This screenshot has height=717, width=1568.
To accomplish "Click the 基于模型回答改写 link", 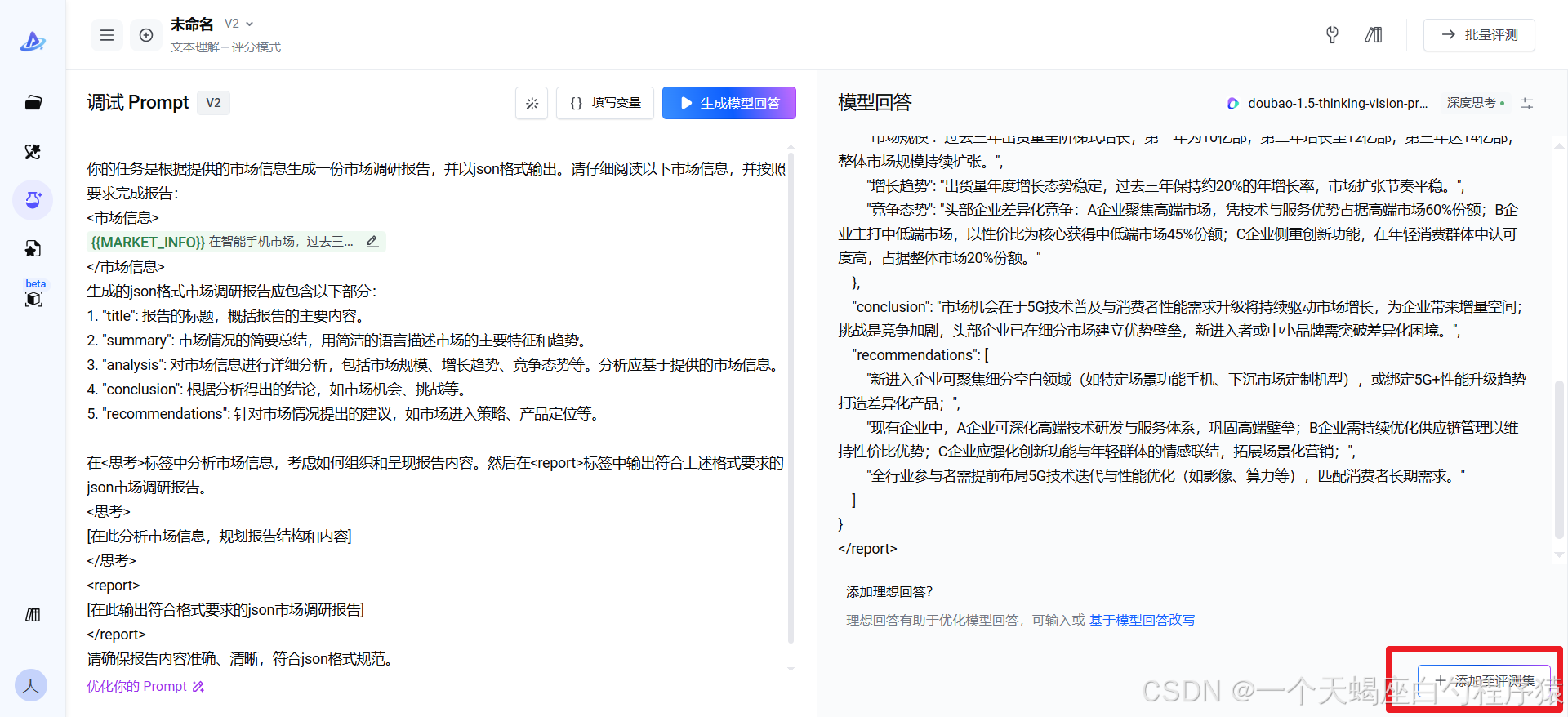I will pos(1142,620).
